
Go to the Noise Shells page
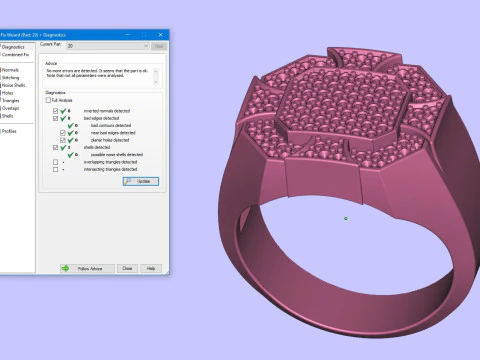click(x=13, y=85)
